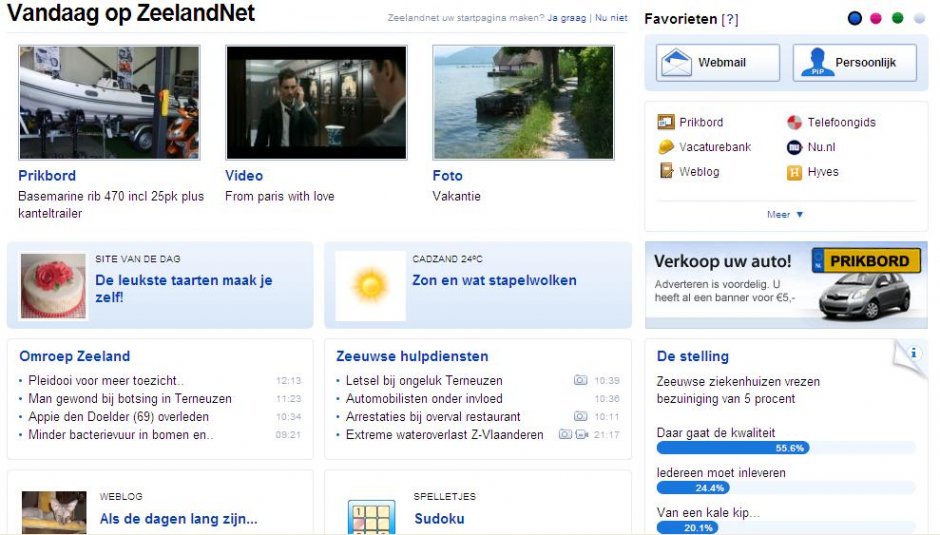Open Favorieten help question mark

click(730, 19)
